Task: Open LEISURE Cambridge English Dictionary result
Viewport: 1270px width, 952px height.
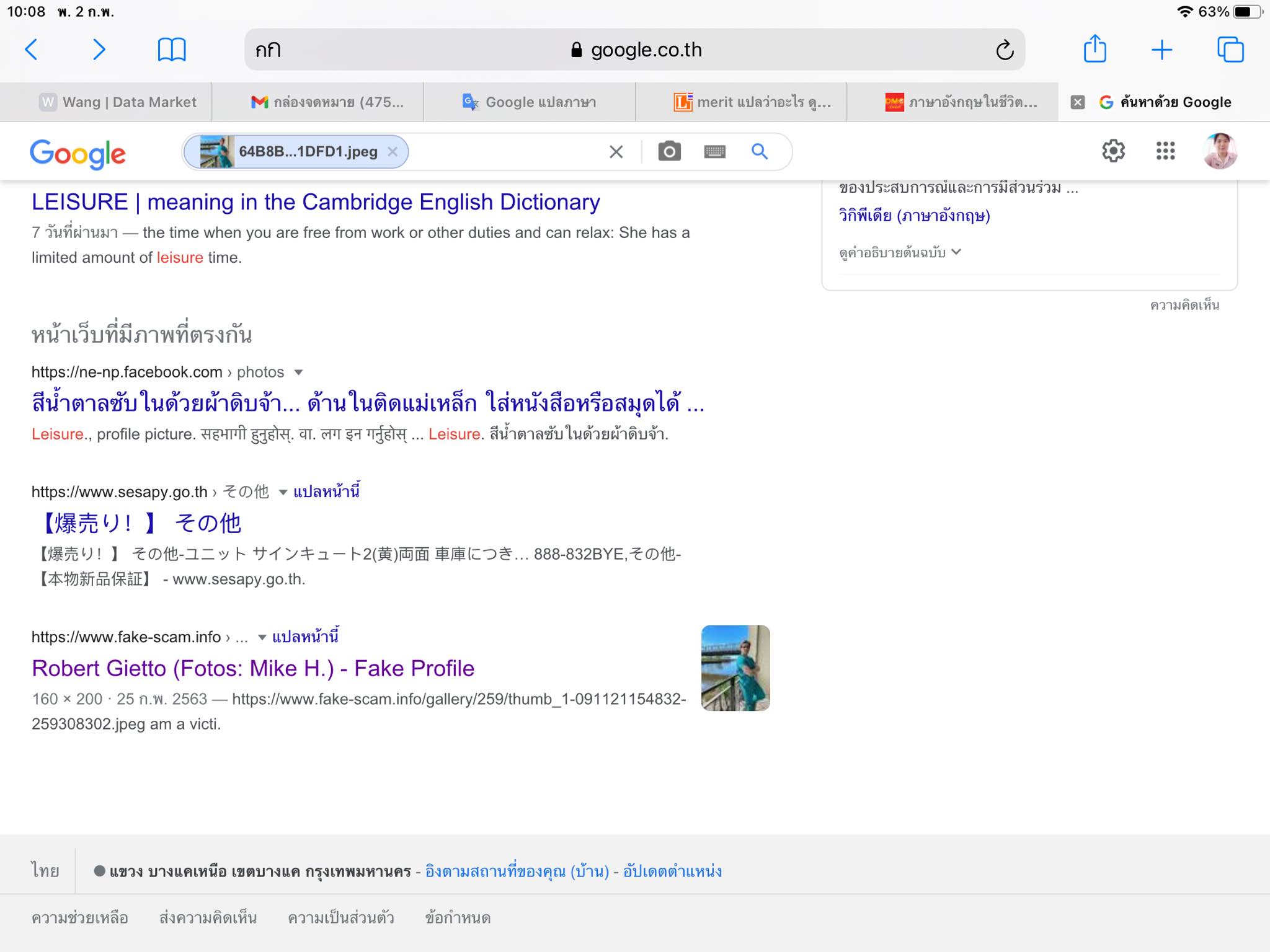Action: click(x=316, y=202)
